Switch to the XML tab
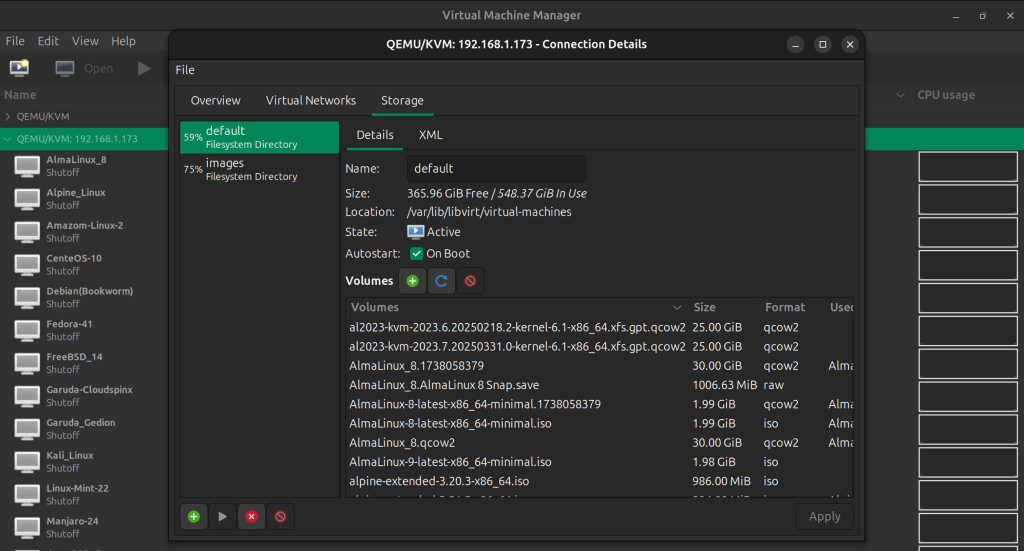Viewport: 1024px width, 551px height. pos(430,135)
